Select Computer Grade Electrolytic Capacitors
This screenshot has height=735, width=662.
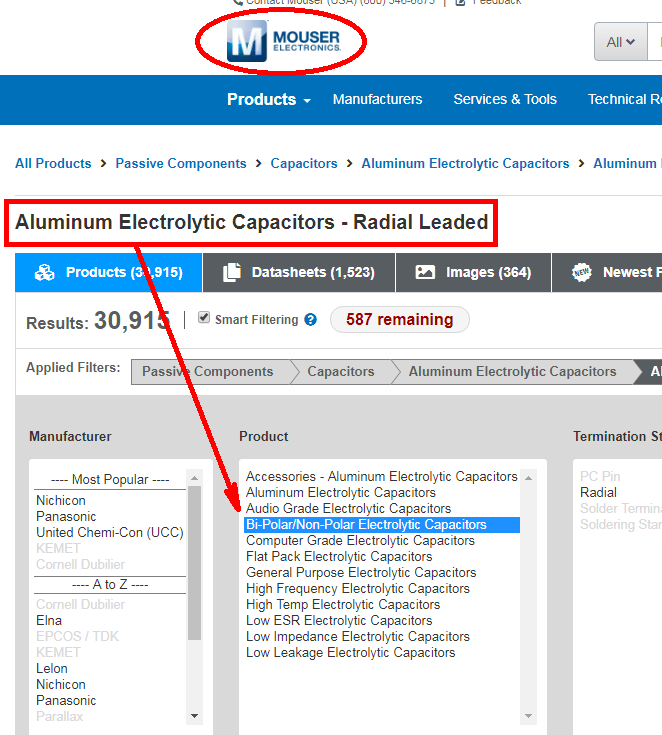pos(360,540)
